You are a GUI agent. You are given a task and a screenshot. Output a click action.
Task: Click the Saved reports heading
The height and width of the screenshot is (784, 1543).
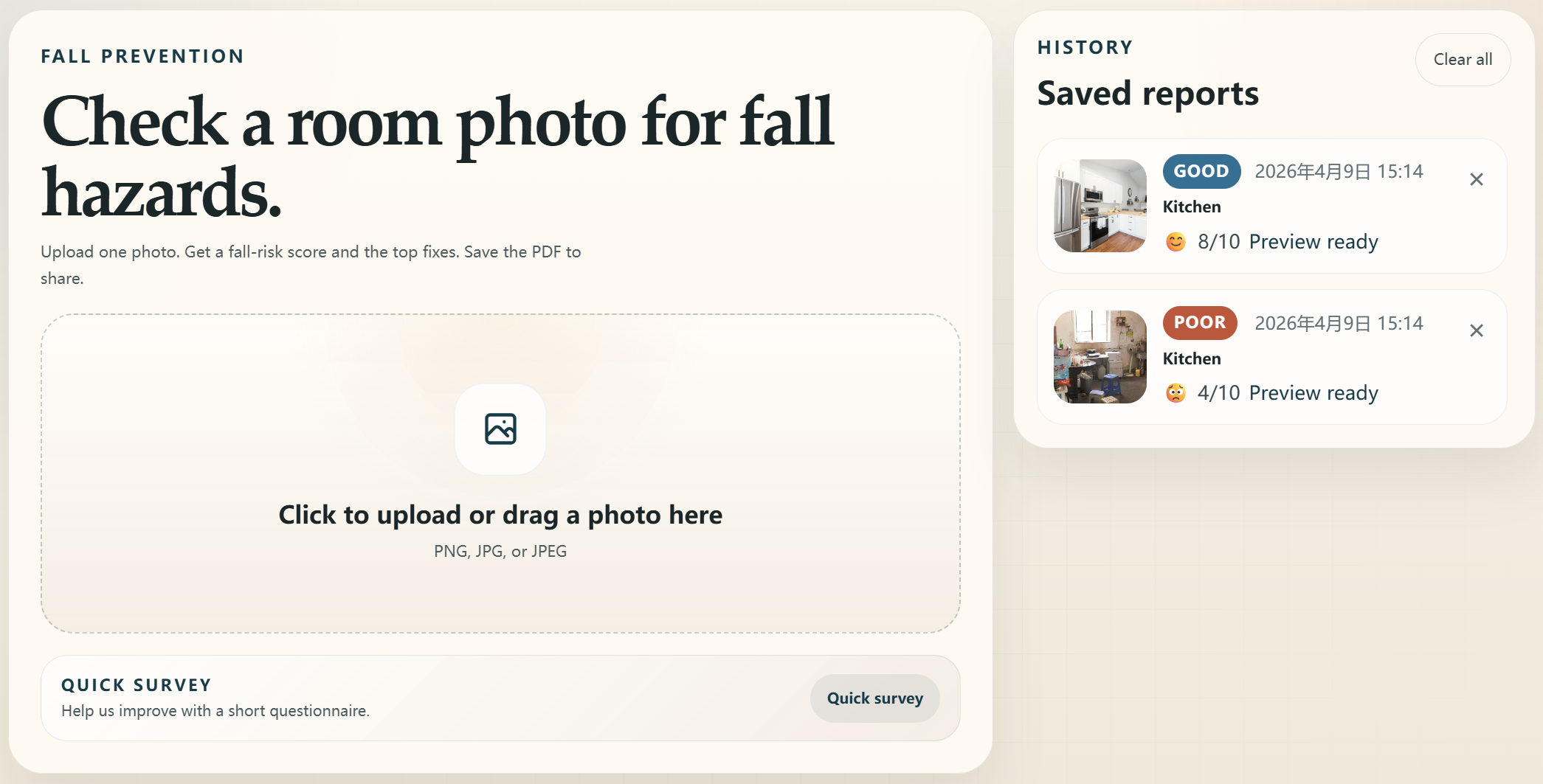point(1148,93)
